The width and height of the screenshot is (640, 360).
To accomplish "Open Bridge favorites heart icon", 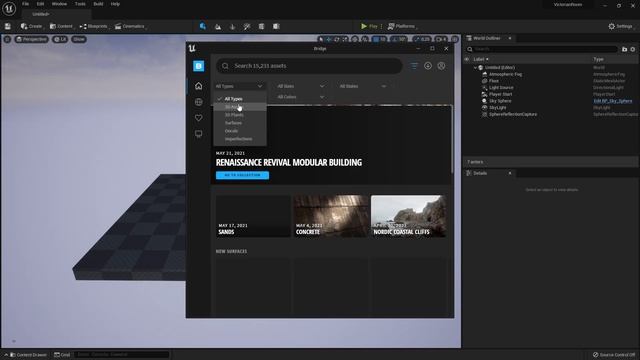I will 198,118.
